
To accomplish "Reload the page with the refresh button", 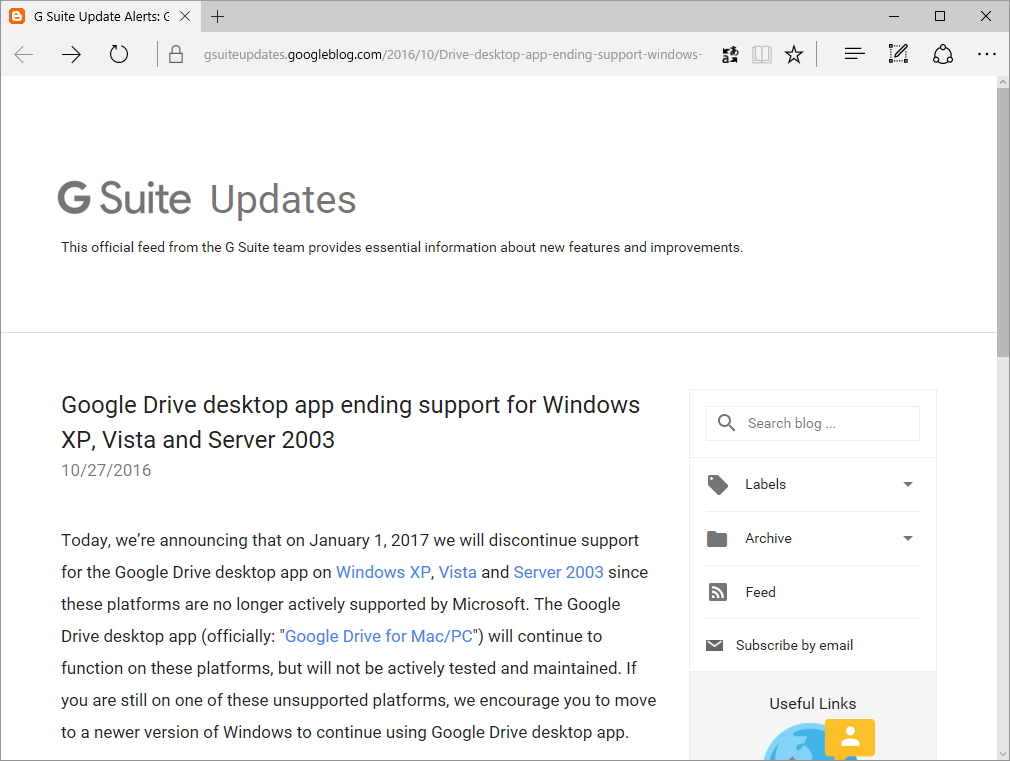I will click(x=119, y=54).
